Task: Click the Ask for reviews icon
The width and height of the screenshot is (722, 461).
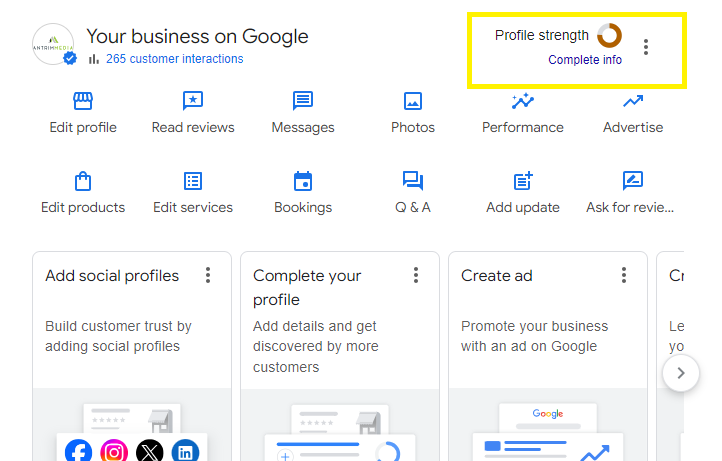Action: [633, 181]
